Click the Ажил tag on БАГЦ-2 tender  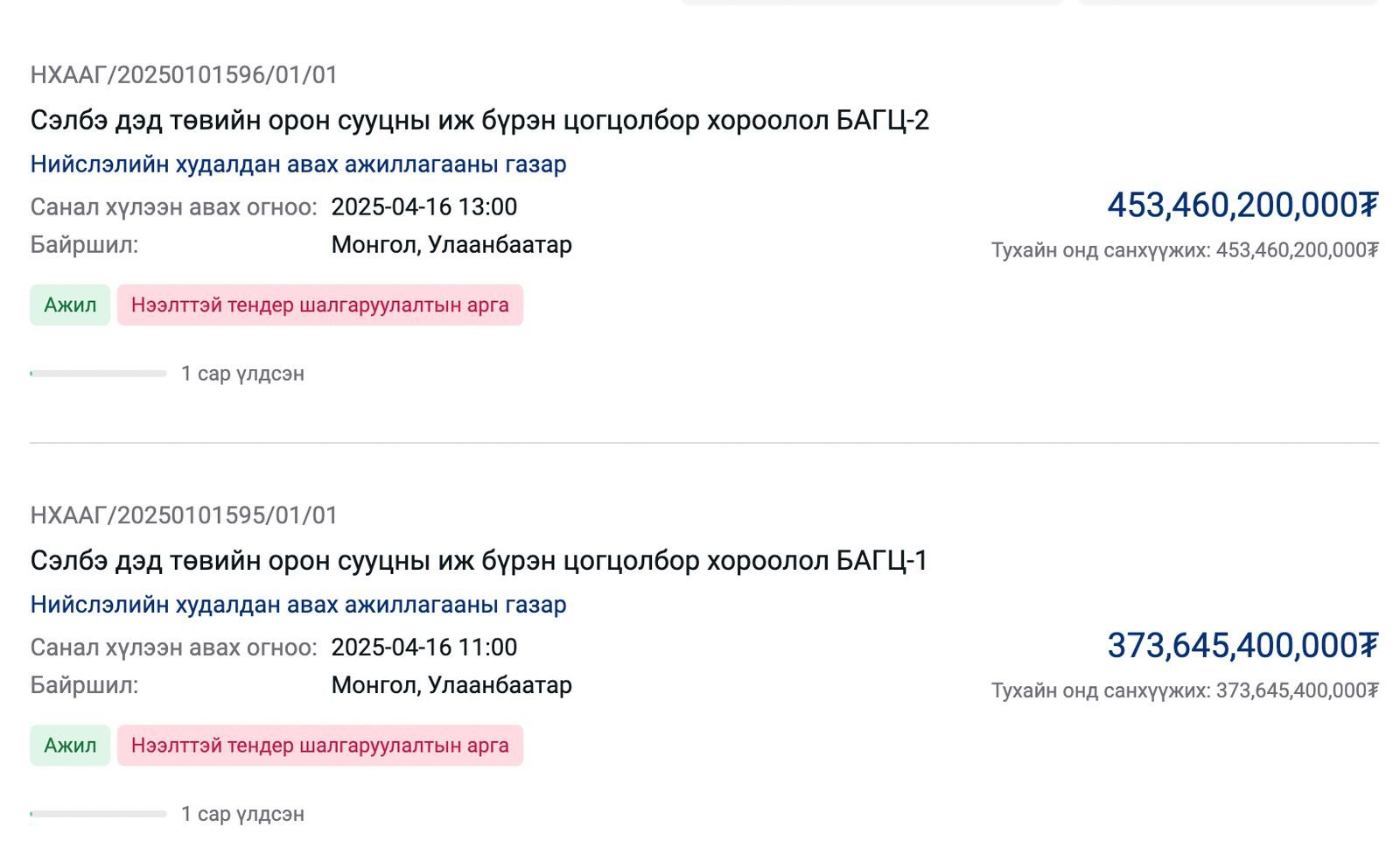[x=69, y=305]
